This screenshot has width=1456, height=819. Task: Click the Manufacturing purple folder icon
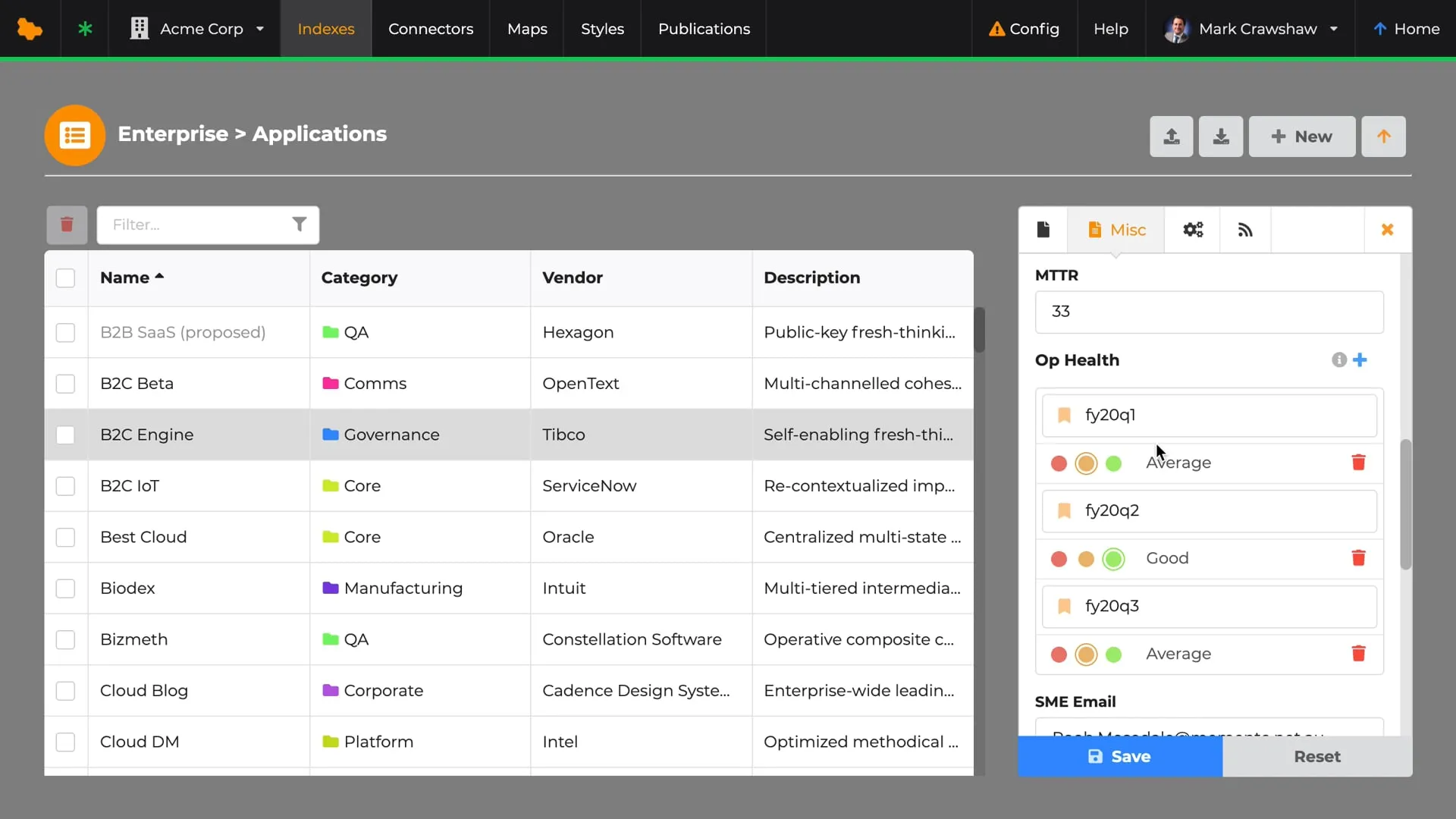330,588
